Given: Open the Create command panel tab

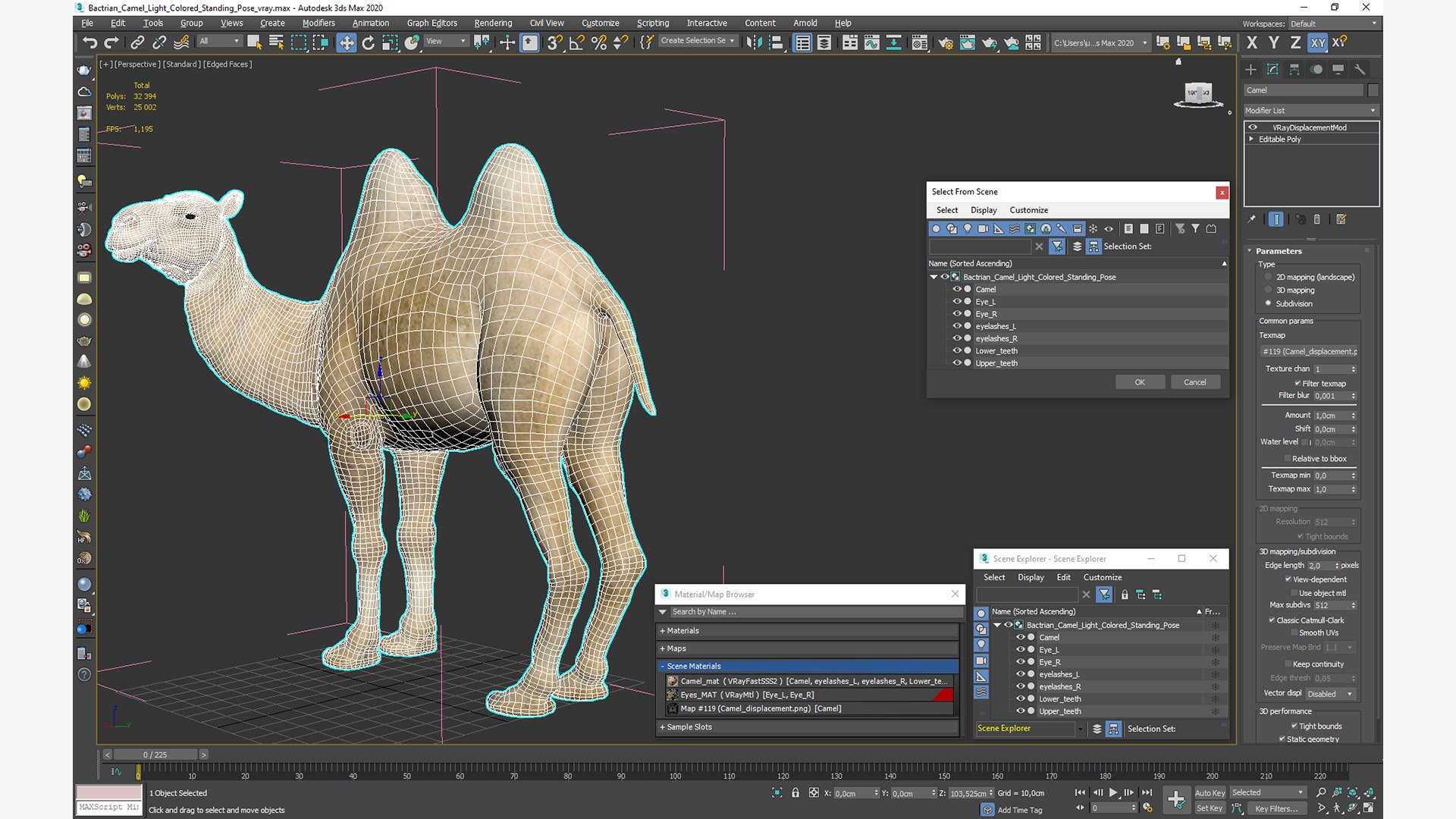Looking at the screenshot, I should (1250, 69).
